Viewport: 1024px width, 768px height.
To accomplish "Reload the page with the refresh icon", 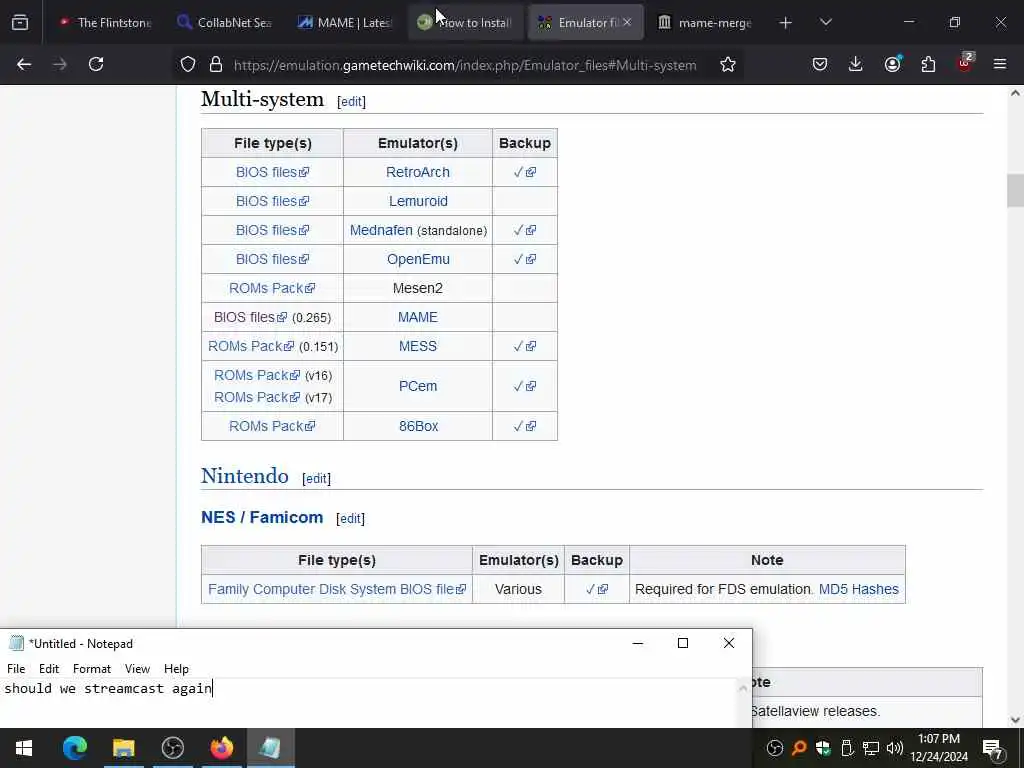I will point(96,65).
